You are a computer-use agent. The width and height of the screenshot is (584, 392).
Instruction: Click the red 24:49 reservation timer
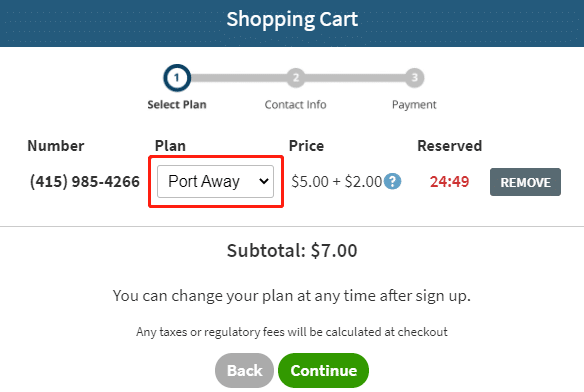[450, 182]
